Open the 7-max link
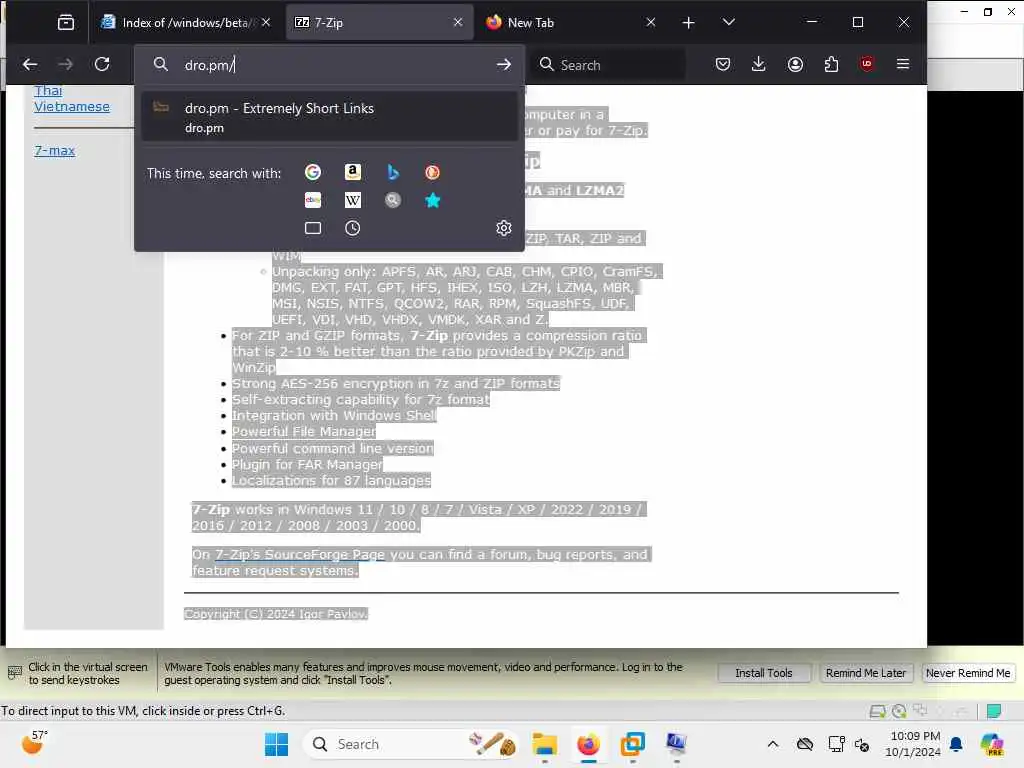The height and width of the screenshot is (768, 1024). [54, 150]
